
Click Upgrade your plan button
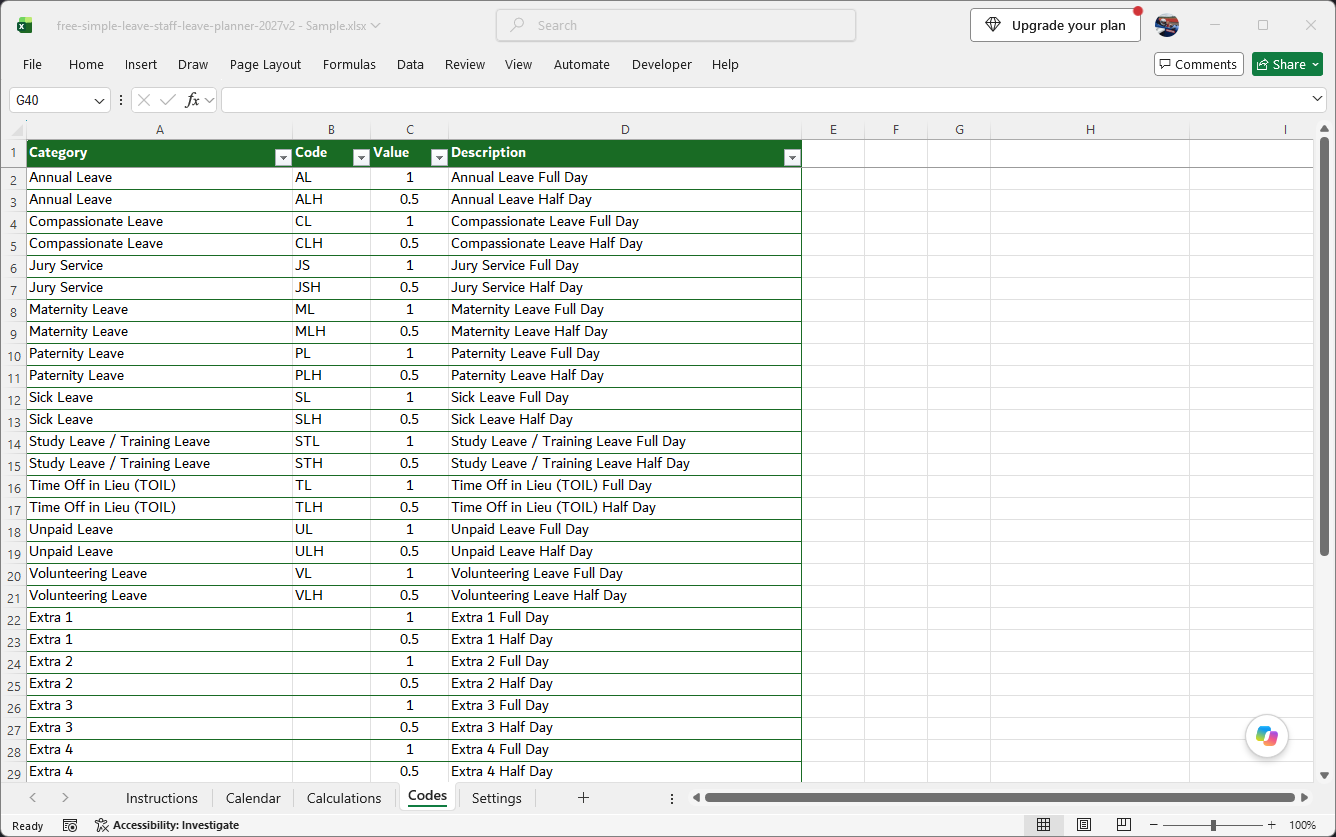[1055, 25]
